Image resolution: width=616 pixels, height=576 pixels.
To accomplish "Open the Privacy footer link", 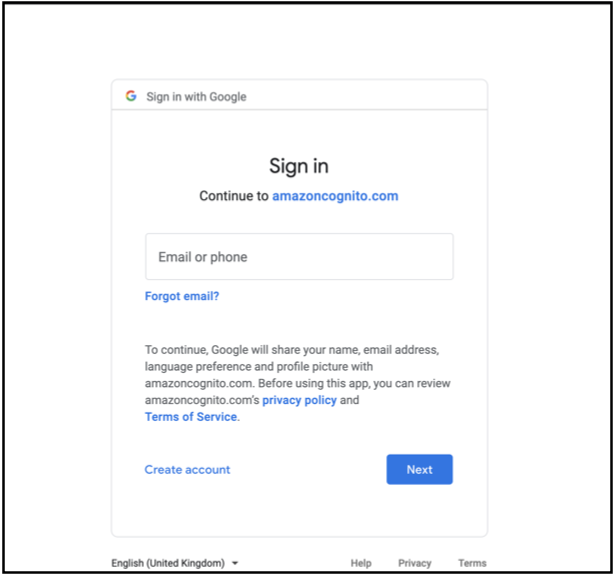I will 415,563.
